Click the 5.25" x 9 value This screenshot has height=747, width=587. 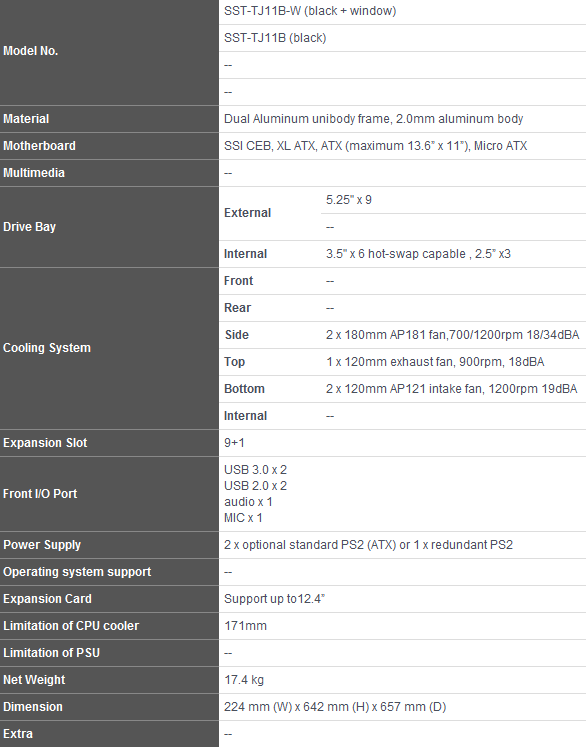click(349, 200)
